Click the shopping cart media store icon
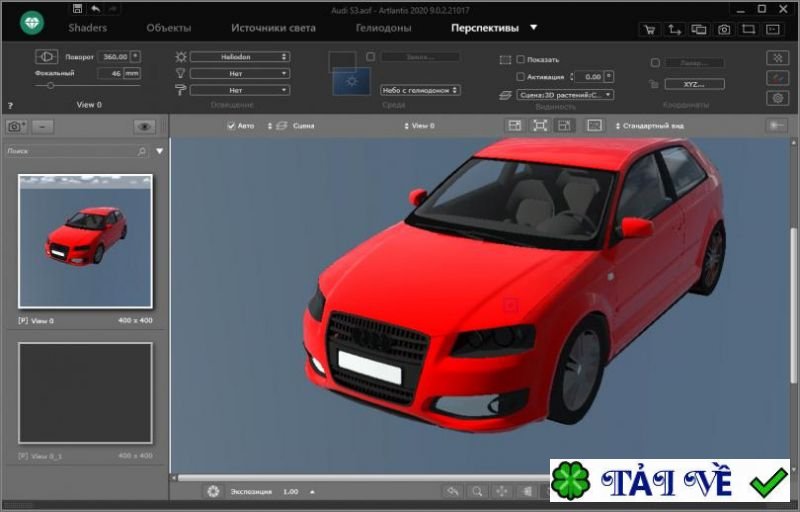This screenshot has height=512, width=800. pyautogui.click(x=651, y=30)
